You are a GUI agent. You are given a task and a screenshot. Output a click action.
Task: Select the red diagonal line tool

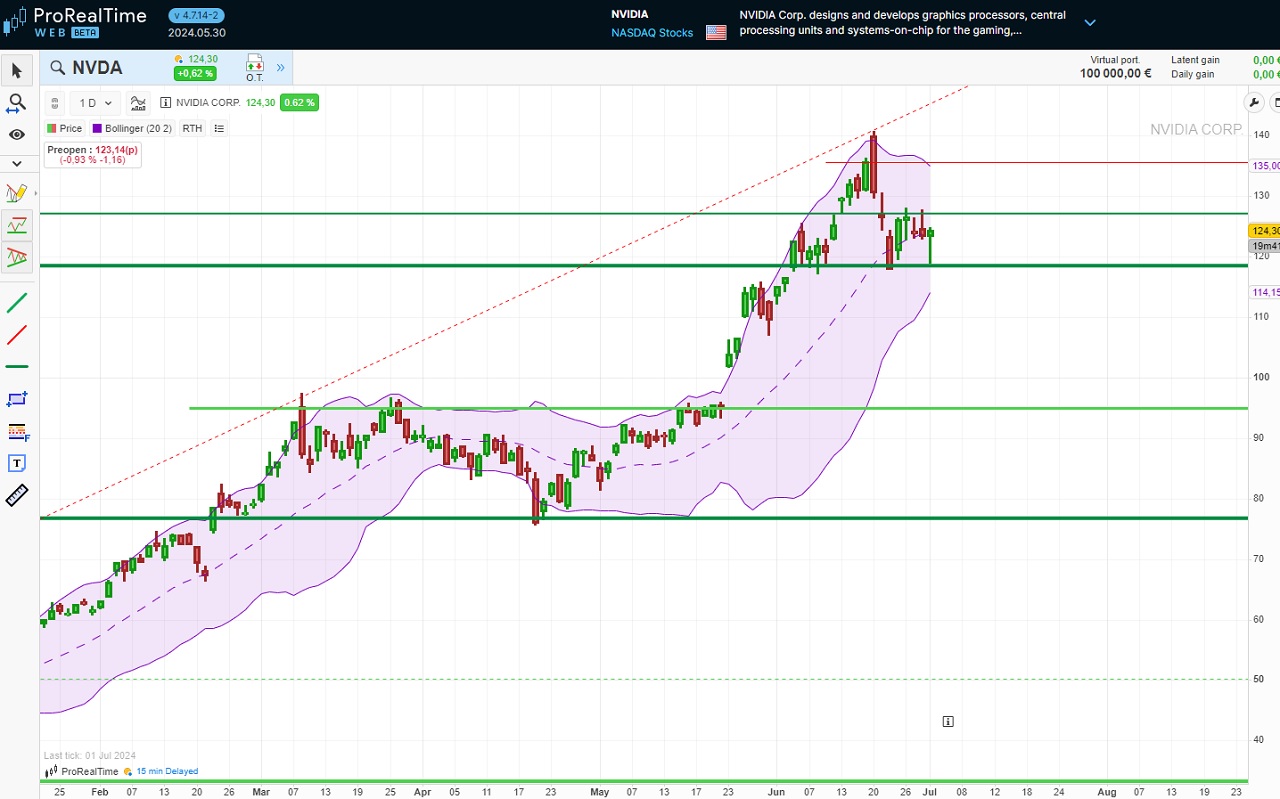(x=17, y=335)
